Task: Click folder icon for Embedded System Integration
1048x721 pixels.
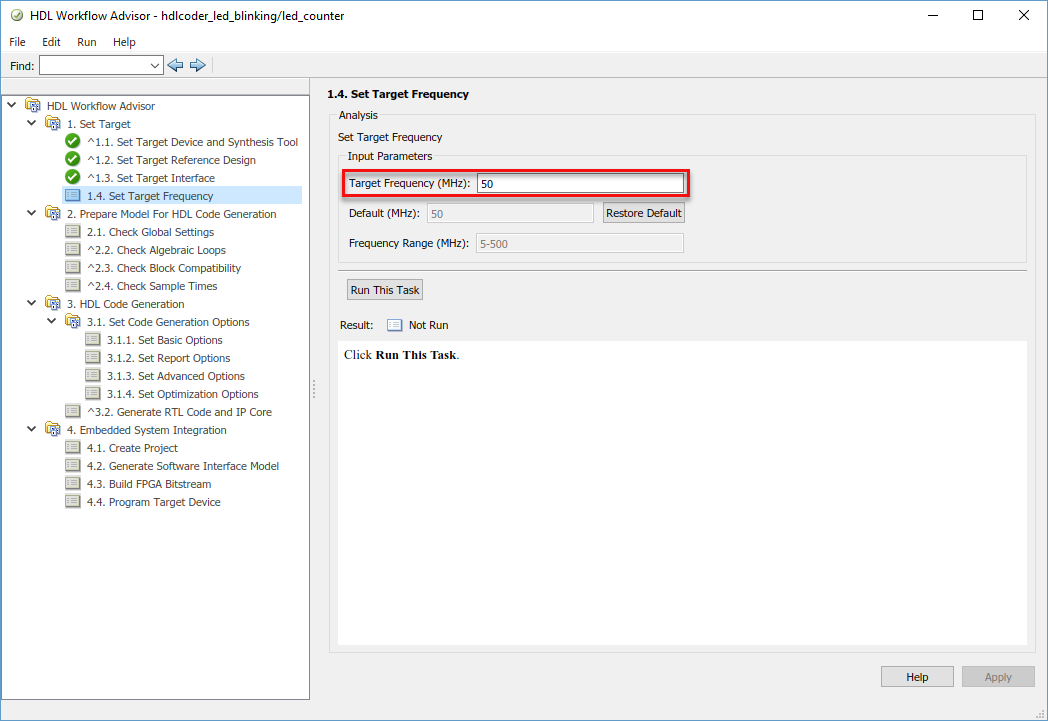Action: [52, 430]
